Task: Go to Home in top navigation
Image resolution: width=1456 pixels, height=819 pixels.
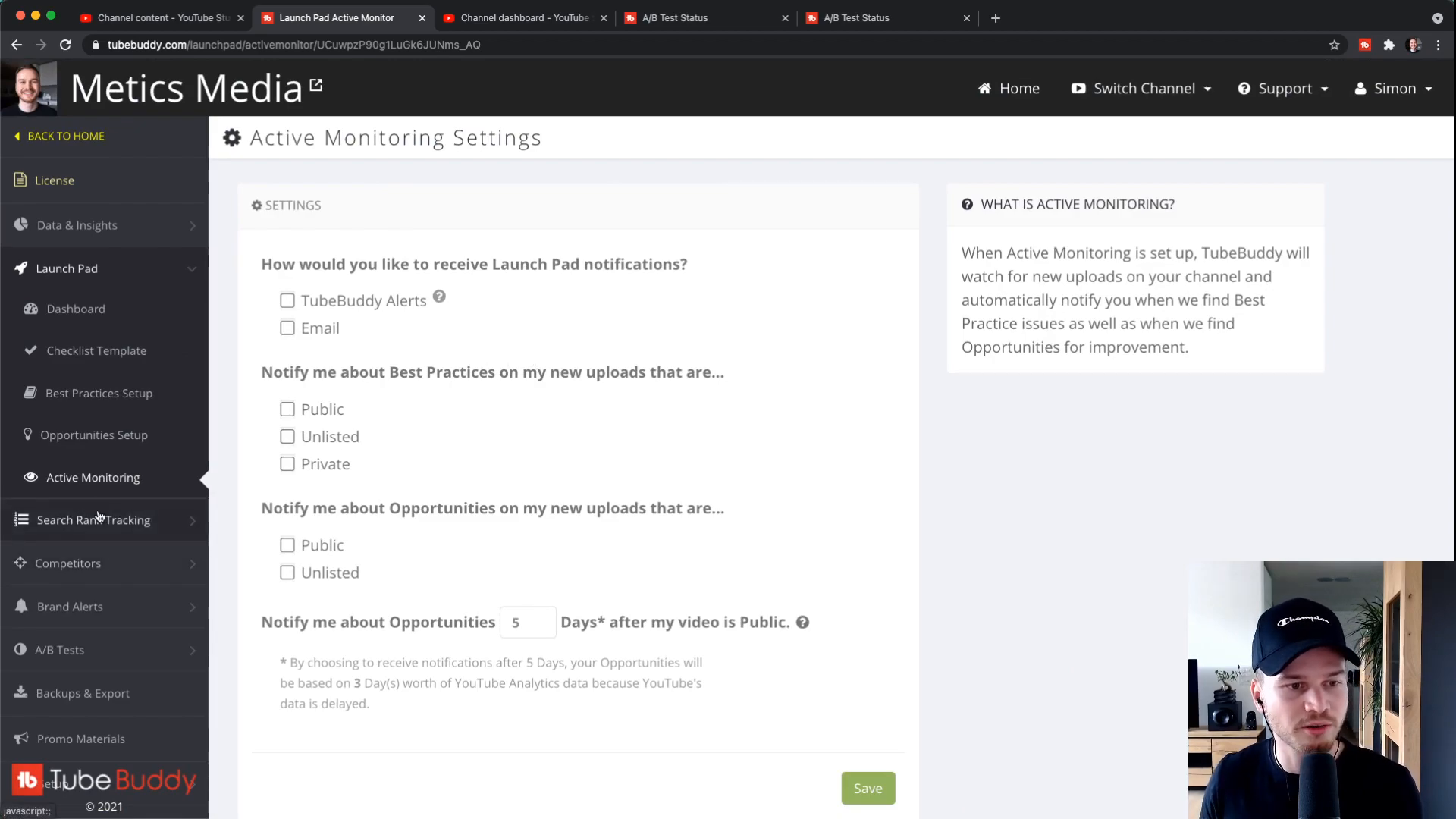Action: tap(1009, 88)
